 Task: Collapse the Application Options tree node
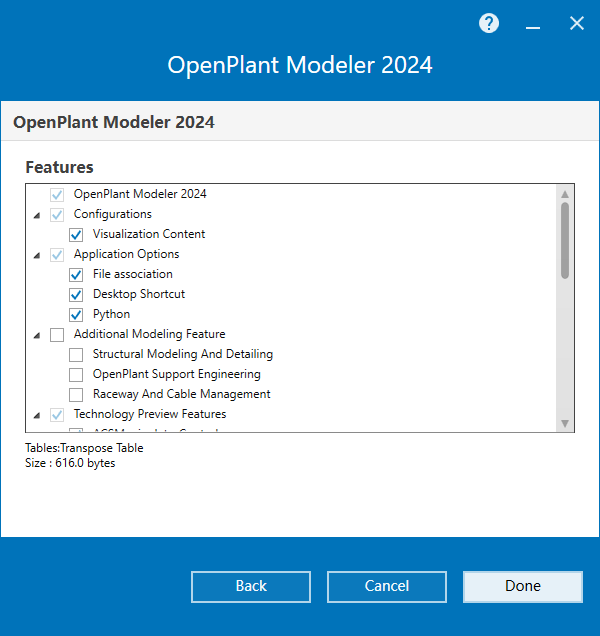(x=37, y=255)
